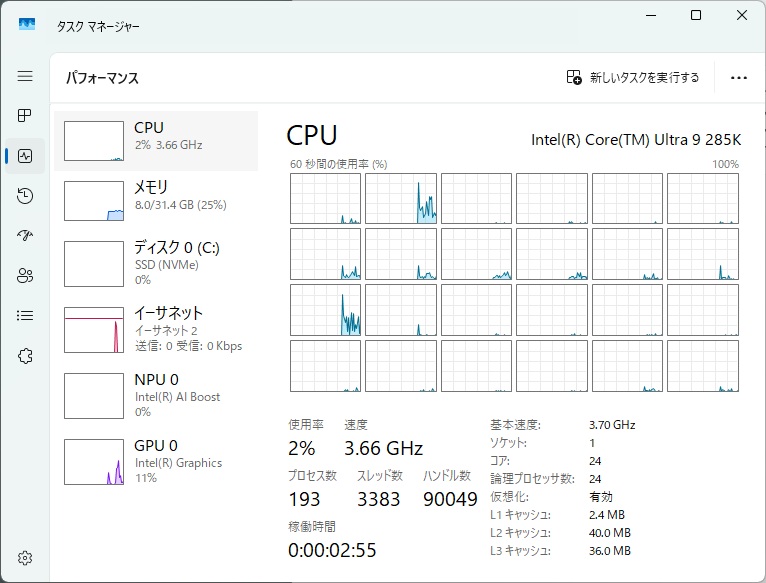Select ディスク 0 (C:) item

point(155,262)
